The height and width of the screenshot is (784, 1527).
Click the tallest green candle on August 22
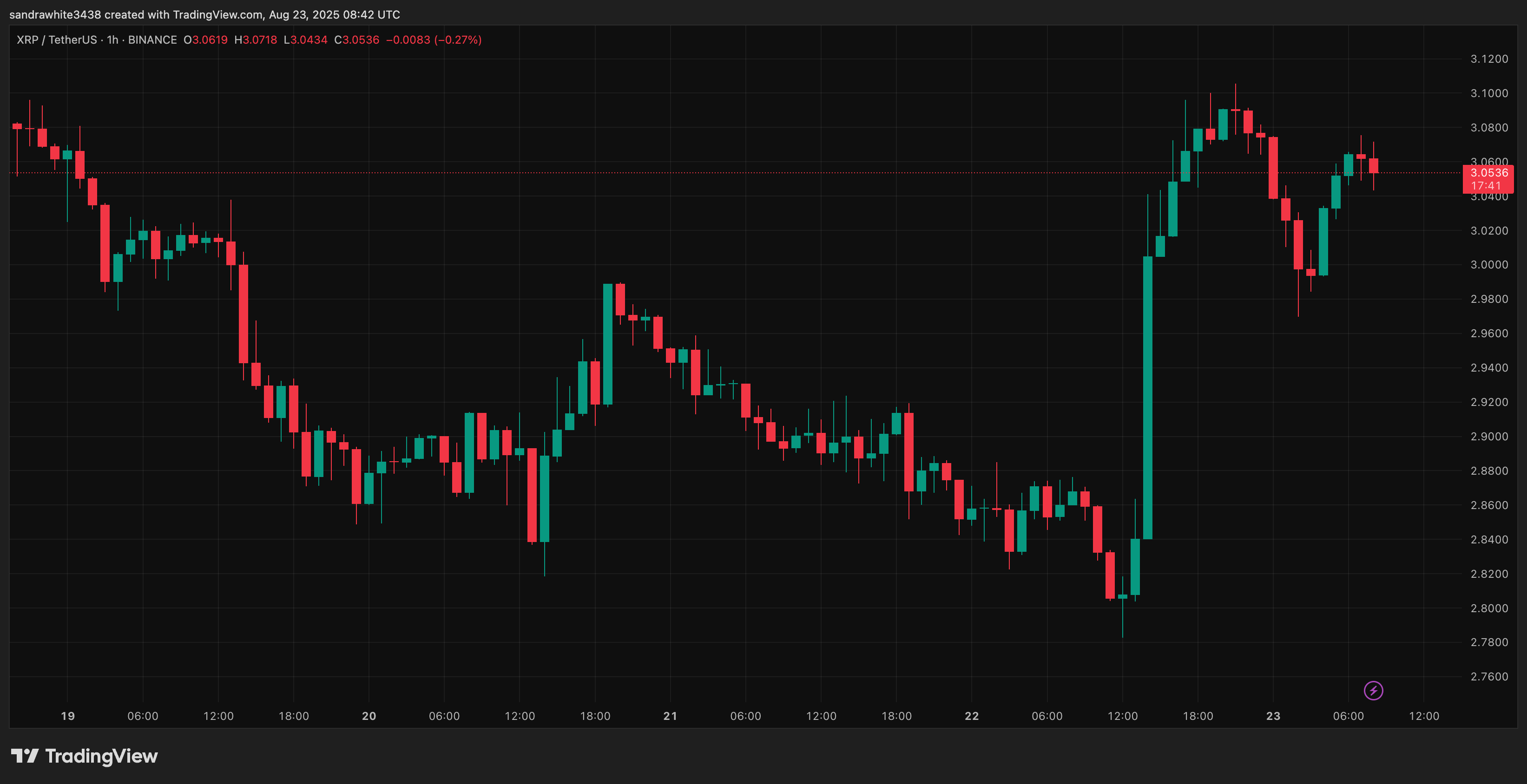click(1148, 397)
